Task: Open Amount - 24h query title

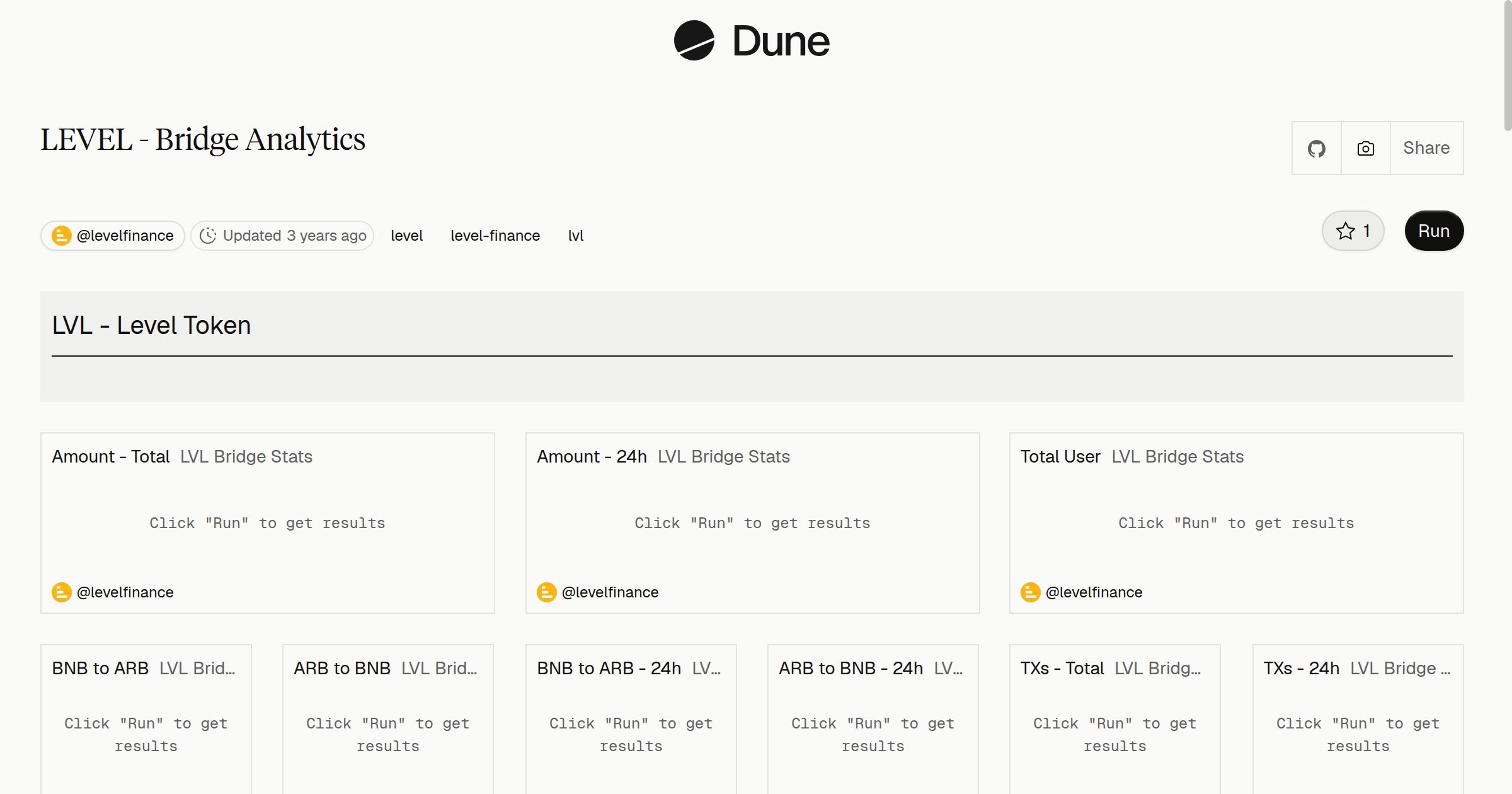Action: click(592, 456)
